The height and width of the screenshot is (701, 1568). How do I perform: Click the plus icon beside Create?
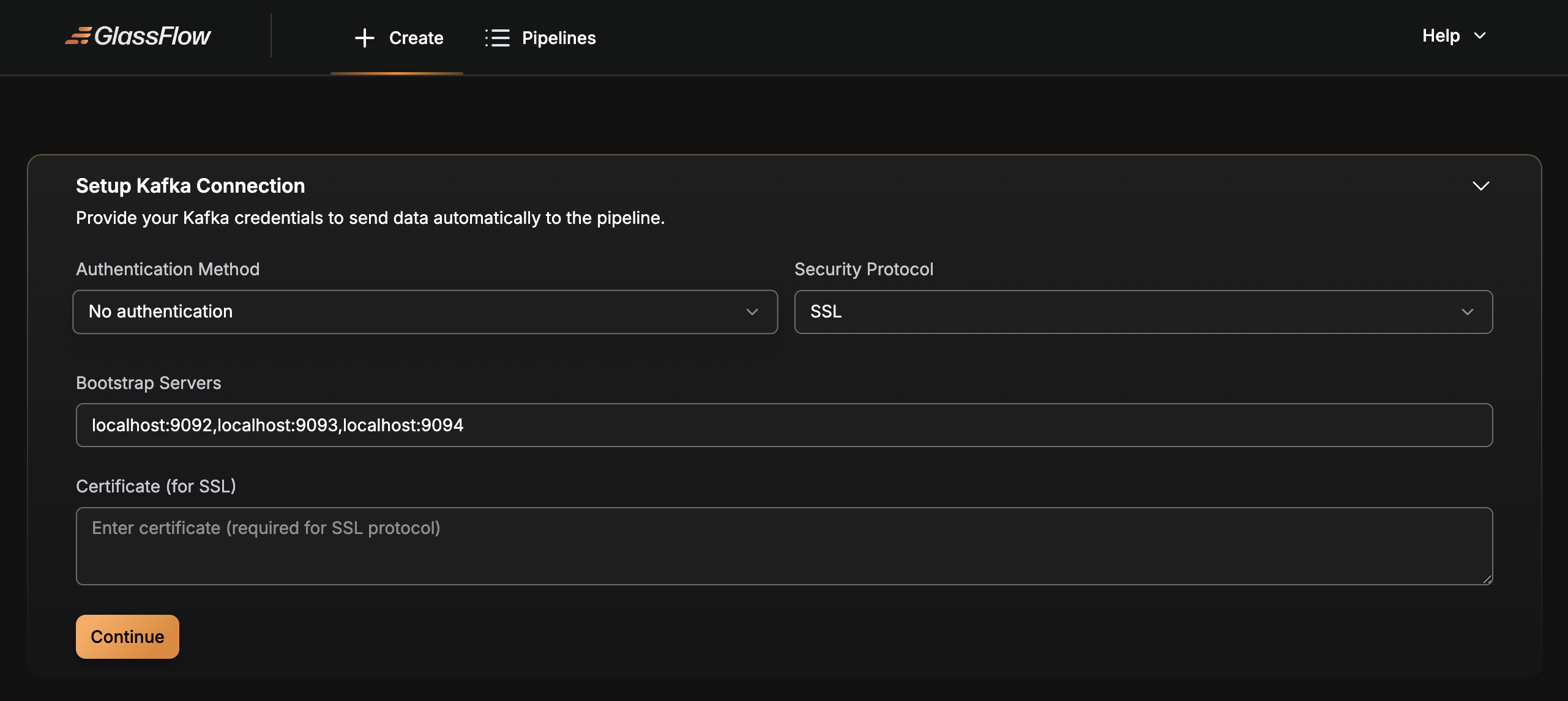tap(364, 38)
